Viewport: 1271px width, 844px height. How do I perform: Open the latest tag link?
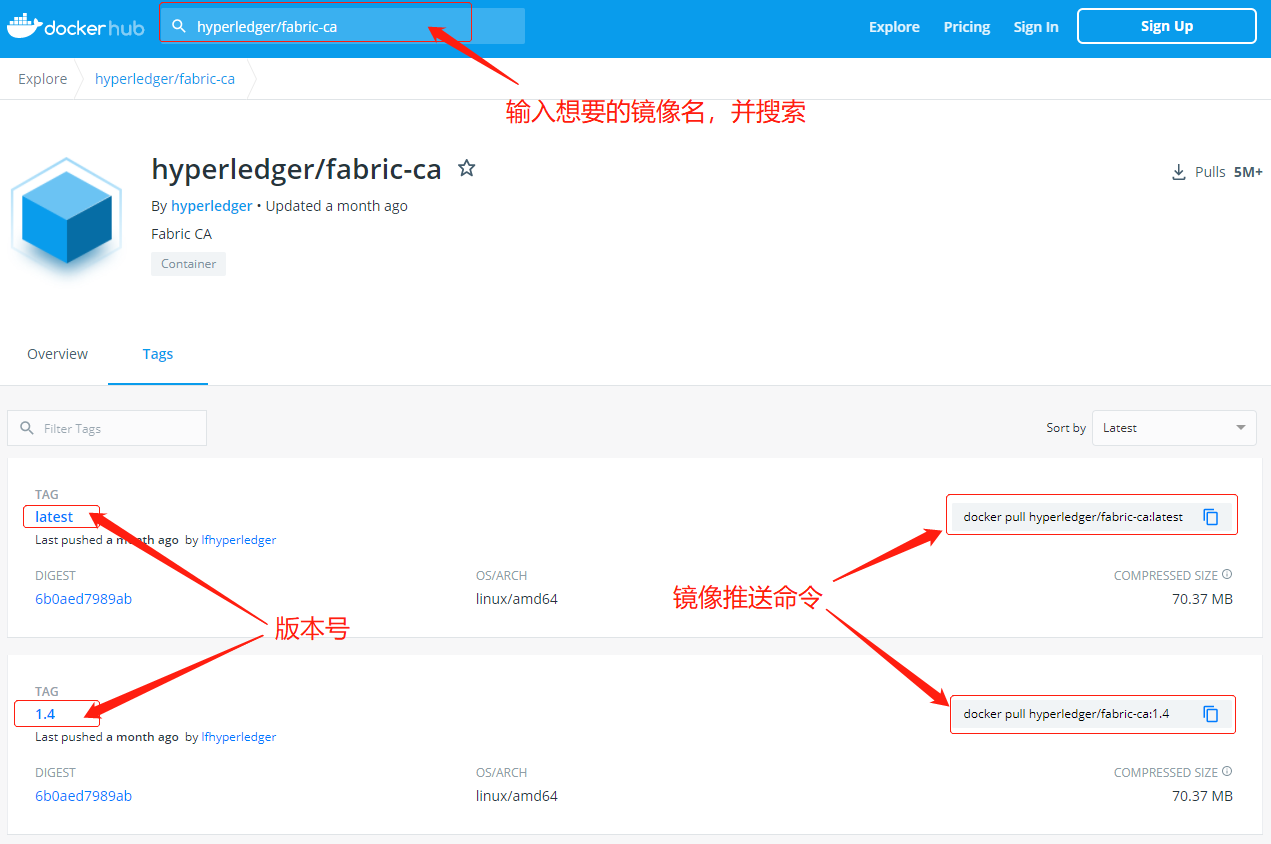[54, 517]
